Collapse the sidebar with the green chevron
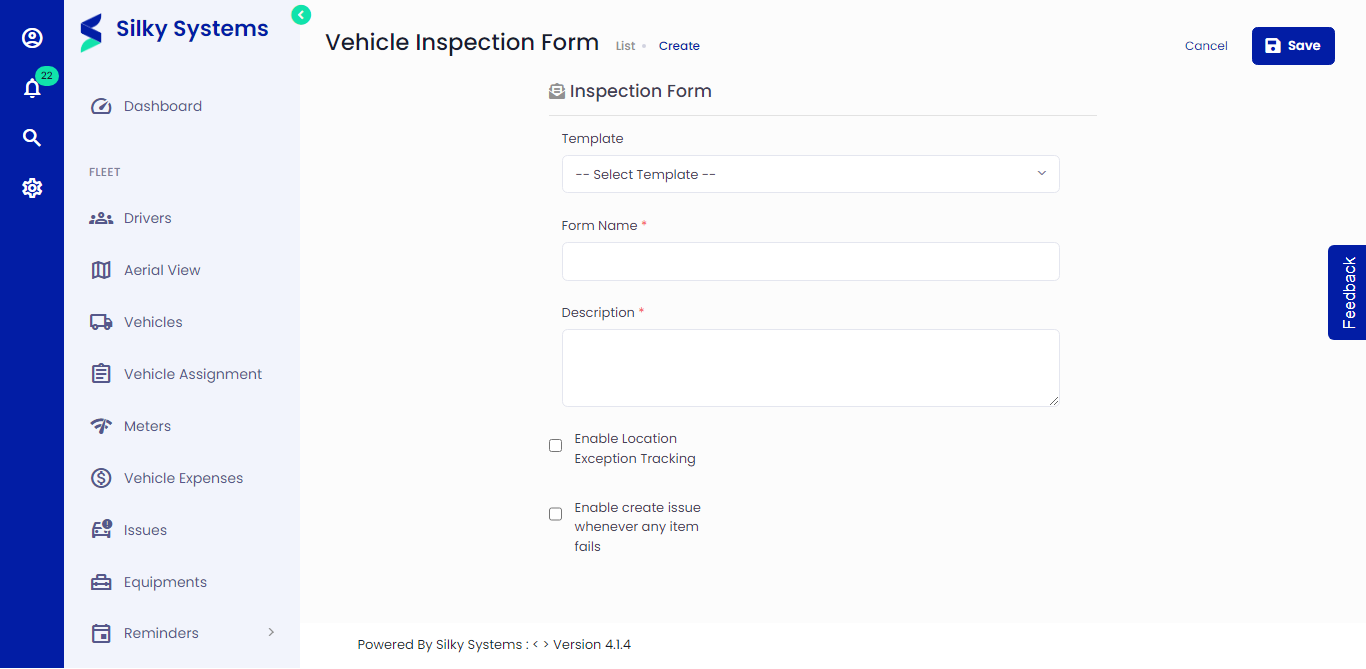This screenshot has height=669, width=1366. (300, 15)
